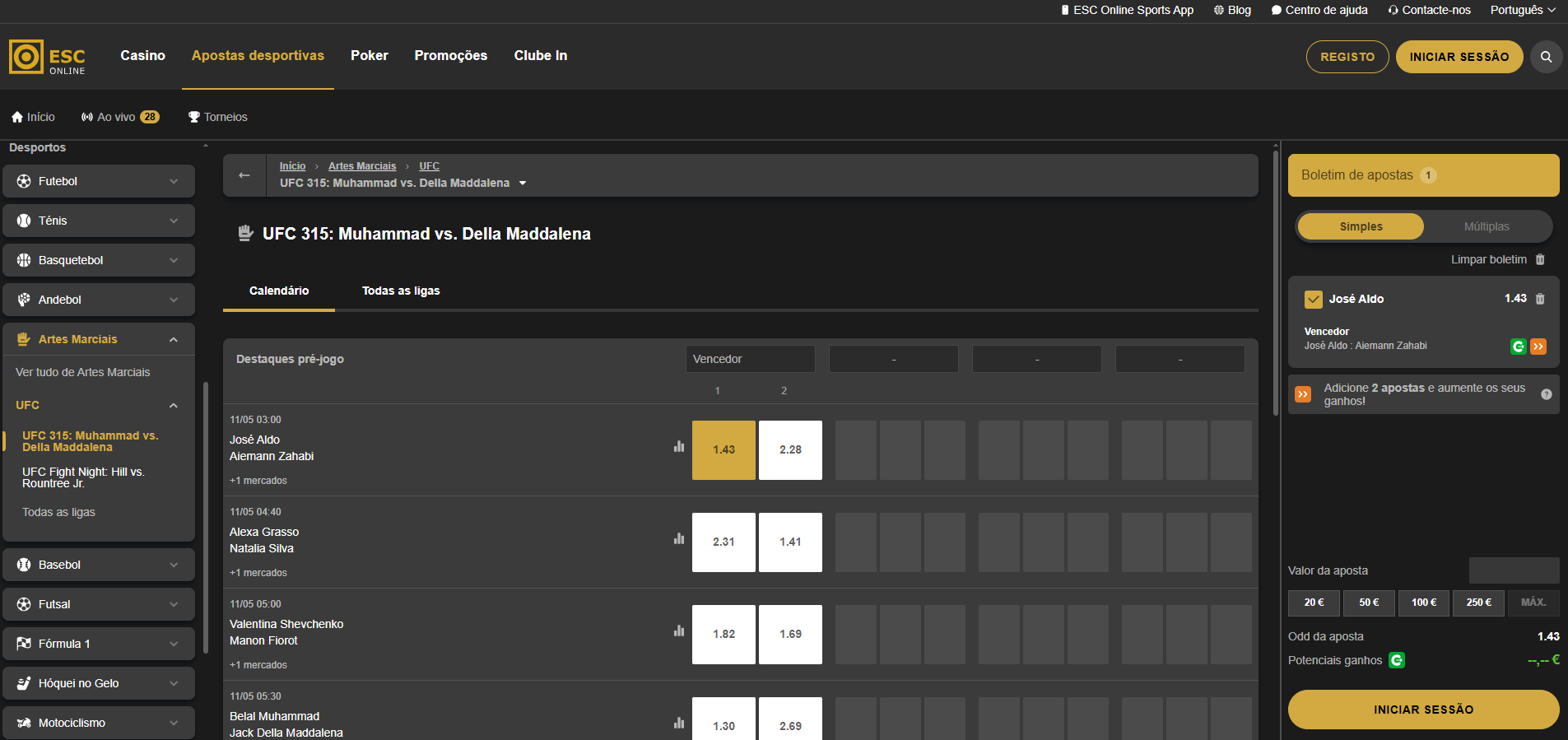
Task: Set stake with the 20 € button
Action: (x=1314, y=603)
